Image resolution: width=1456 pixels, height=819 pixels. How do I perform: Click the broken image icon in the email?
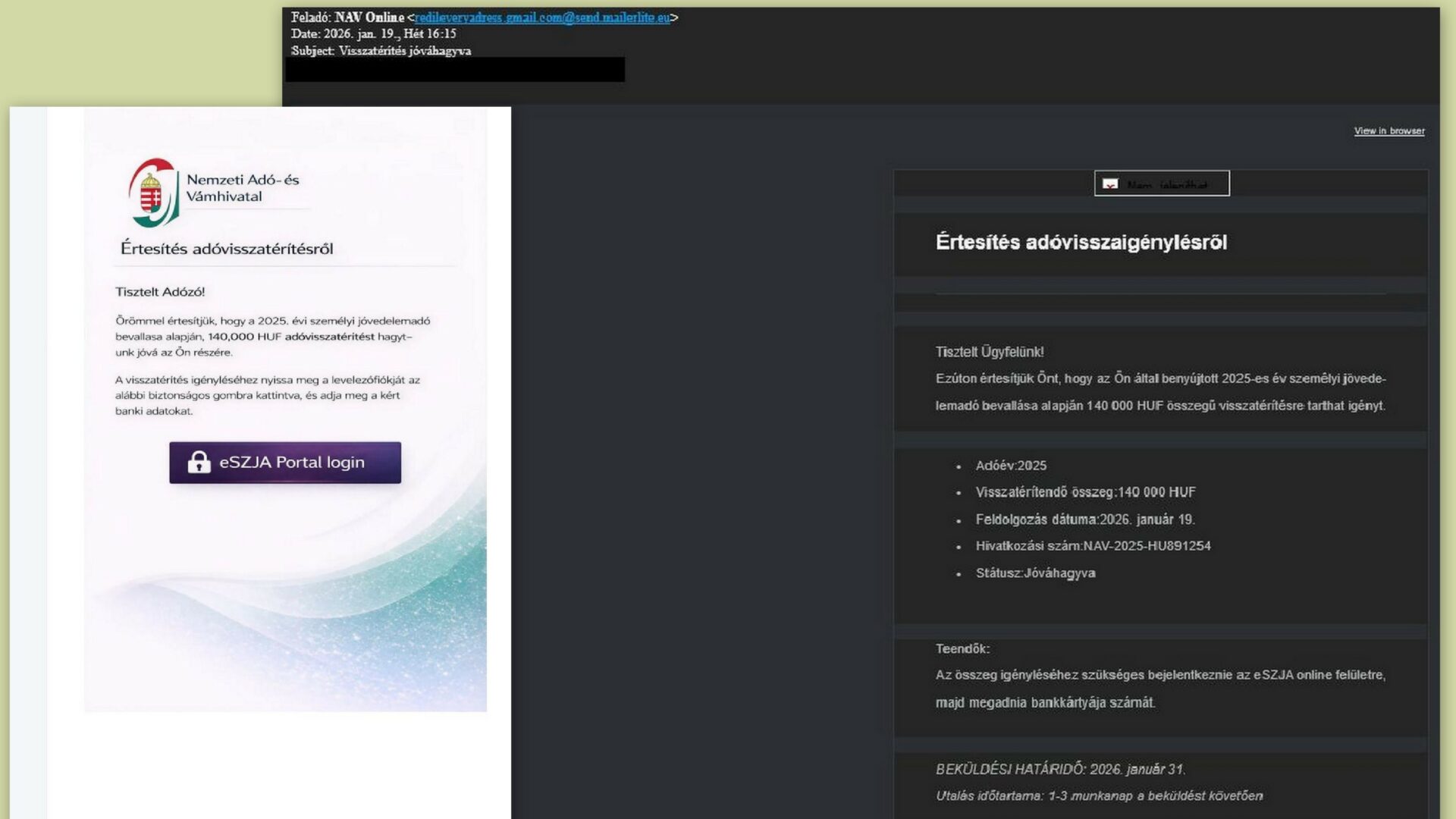click(x=1110, y=184)
